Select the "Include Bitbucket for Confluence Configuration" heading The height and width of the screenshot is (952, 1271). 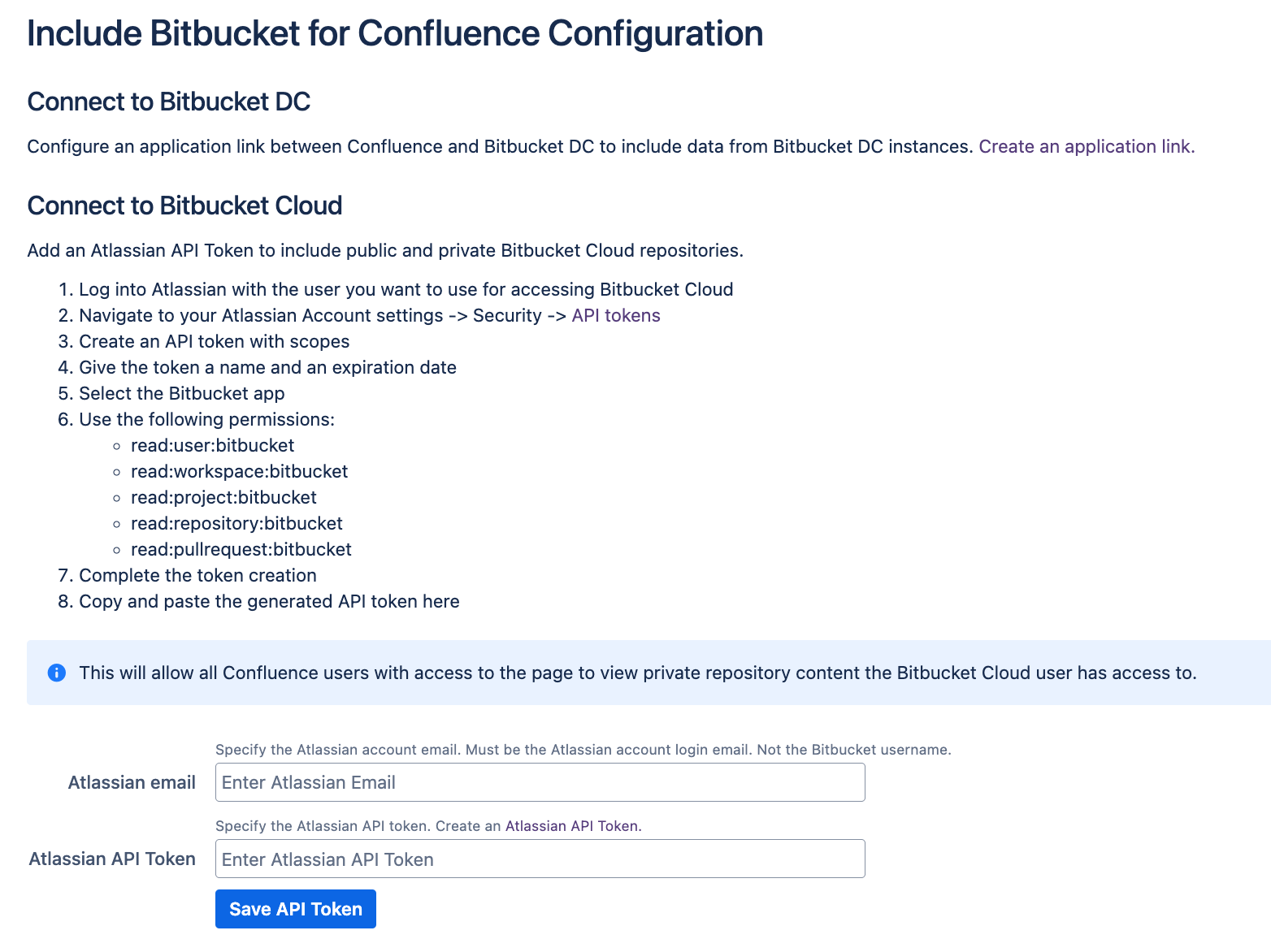point(395,33)
